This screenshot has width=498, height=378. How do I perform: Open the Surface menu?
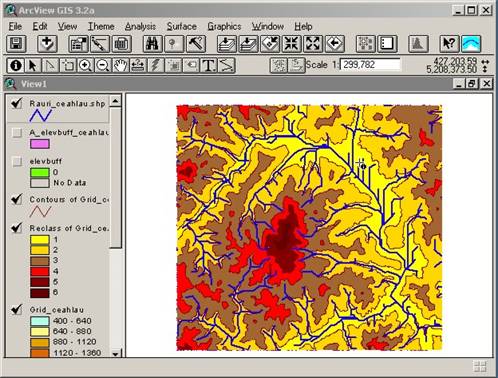coord(182,26)
